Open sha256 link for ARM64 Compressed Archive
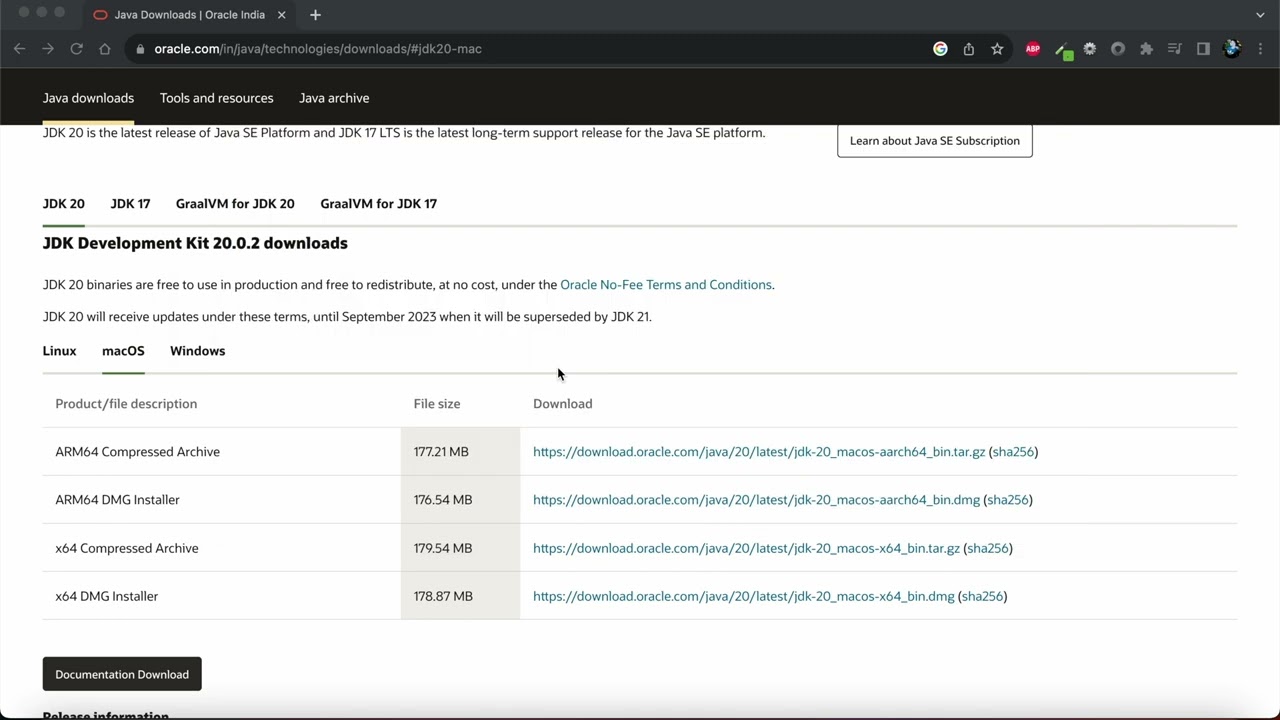The height and width of the screenshot is (720, 1280). 1013,452
